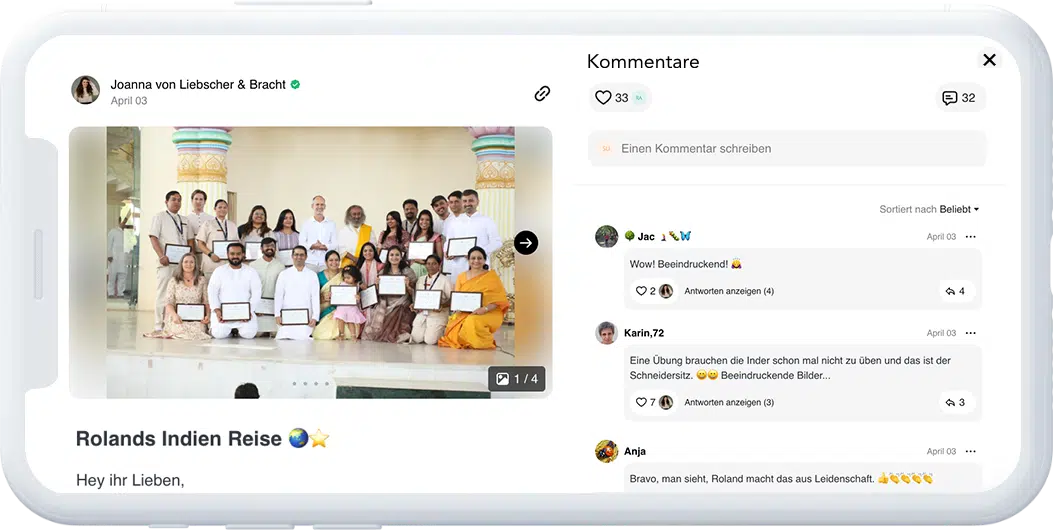
Task: Close the Kommentare panel
Action: pos(989,60)
